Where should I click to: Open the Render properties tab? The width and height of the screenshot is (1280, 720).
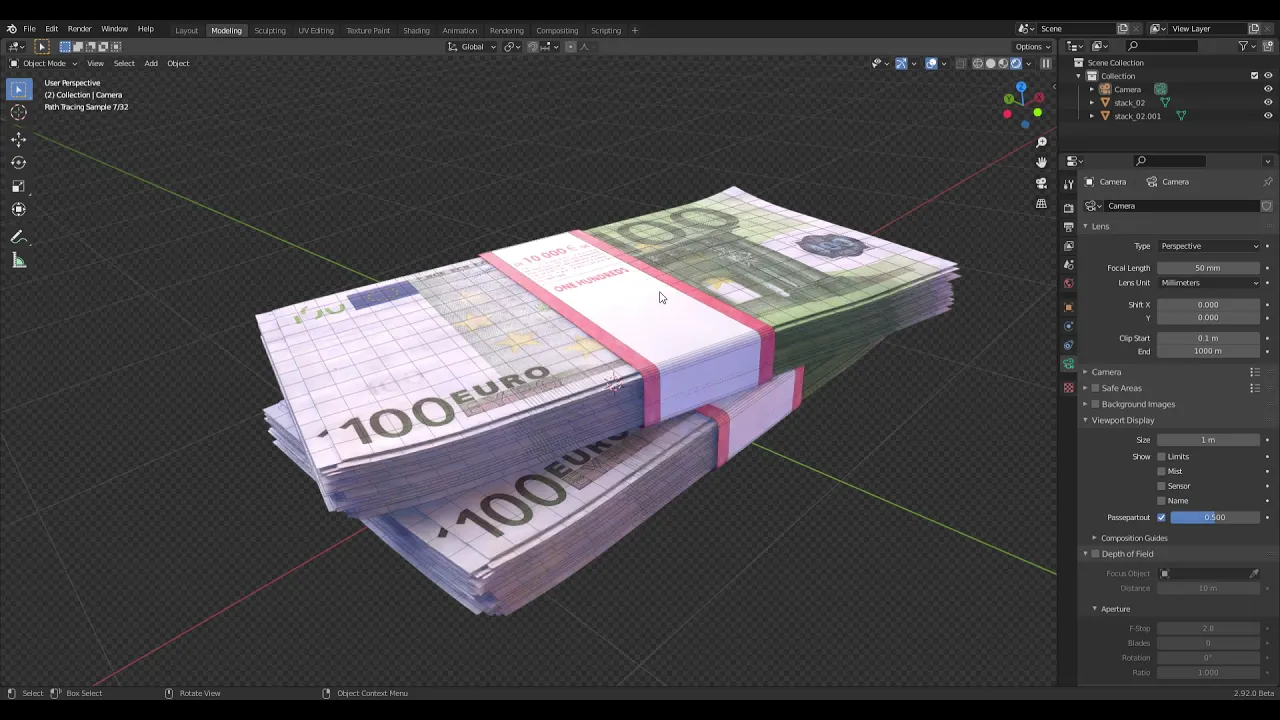(1069, 208)
